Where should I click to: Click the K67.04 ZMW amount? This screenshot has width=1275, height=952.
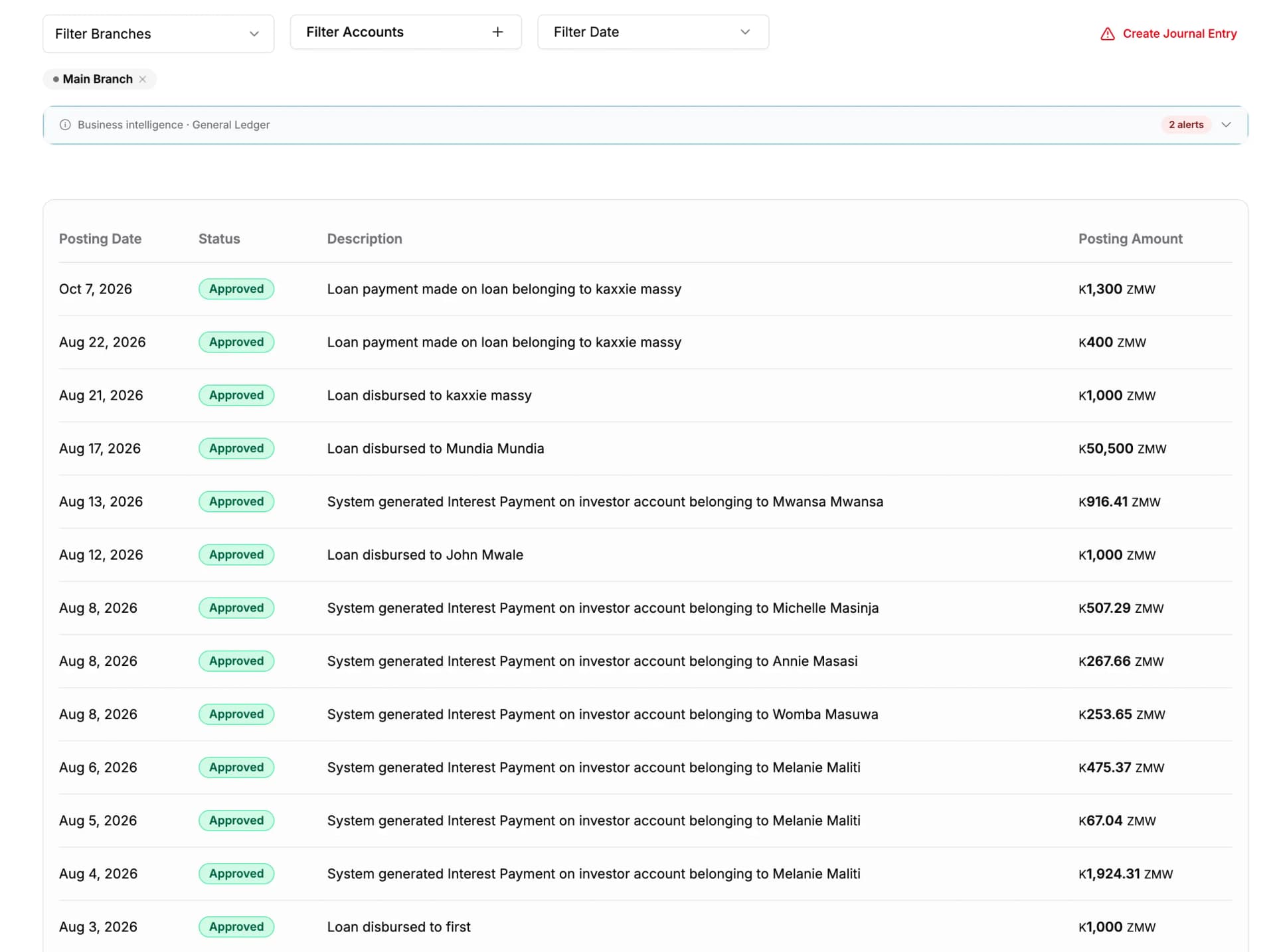coord(1117,820)
